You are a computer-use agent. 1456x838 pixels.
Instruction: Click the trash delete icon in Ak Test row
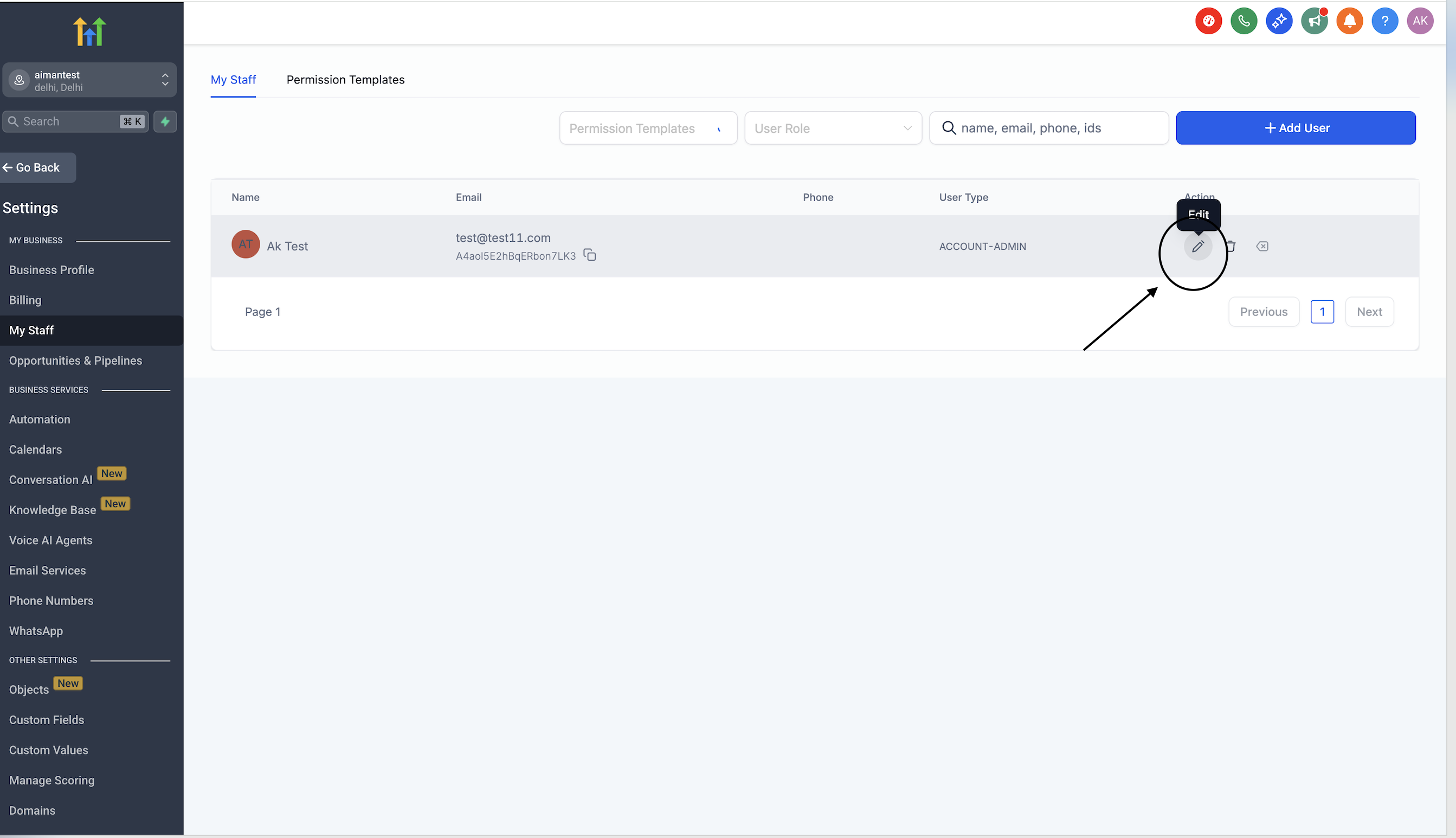(x=1230, y=246)
